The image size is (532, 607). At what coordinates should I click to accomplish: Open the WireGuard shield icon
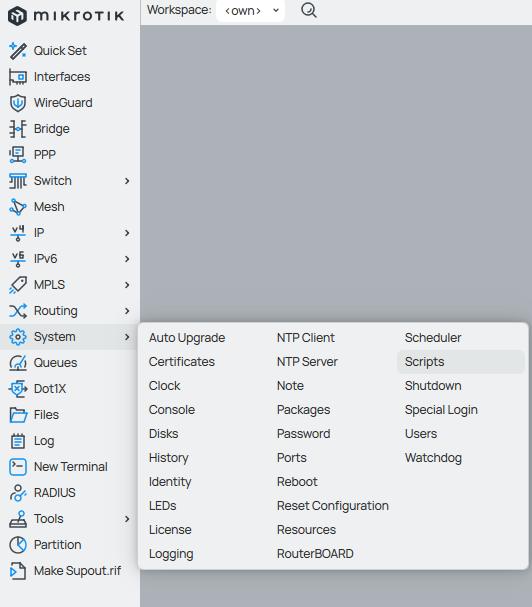[18, 103]
